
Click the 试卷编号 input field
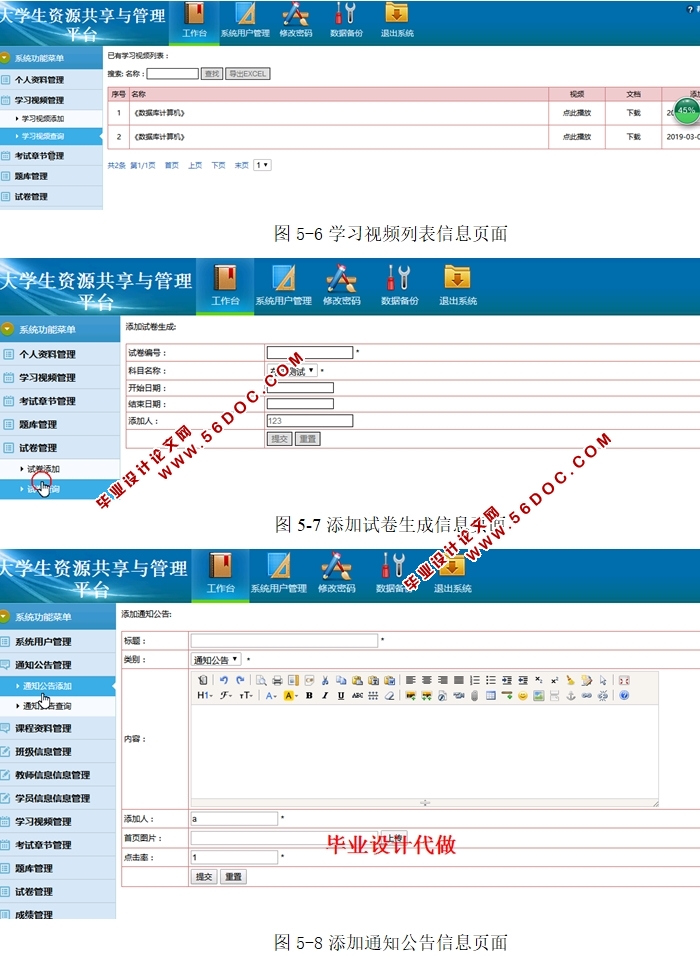[310, 353]
